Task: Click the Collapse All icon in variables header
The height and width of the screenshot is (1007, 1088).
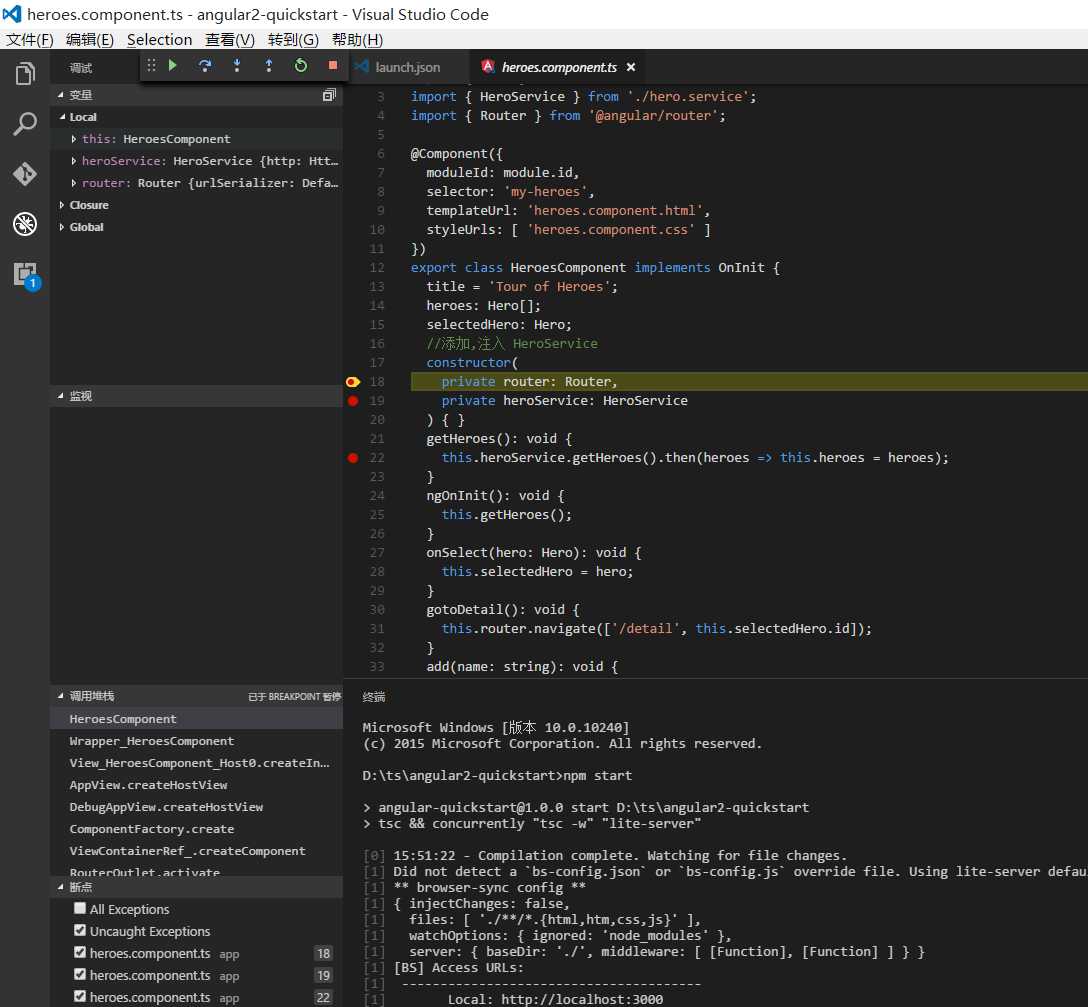Action: (329, 95)
